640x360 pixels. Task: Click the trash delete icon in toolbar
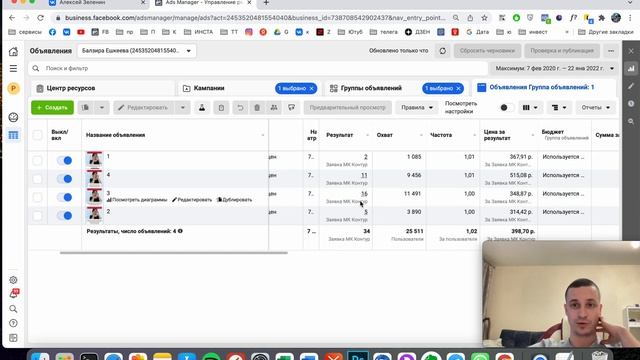point(257,107)
